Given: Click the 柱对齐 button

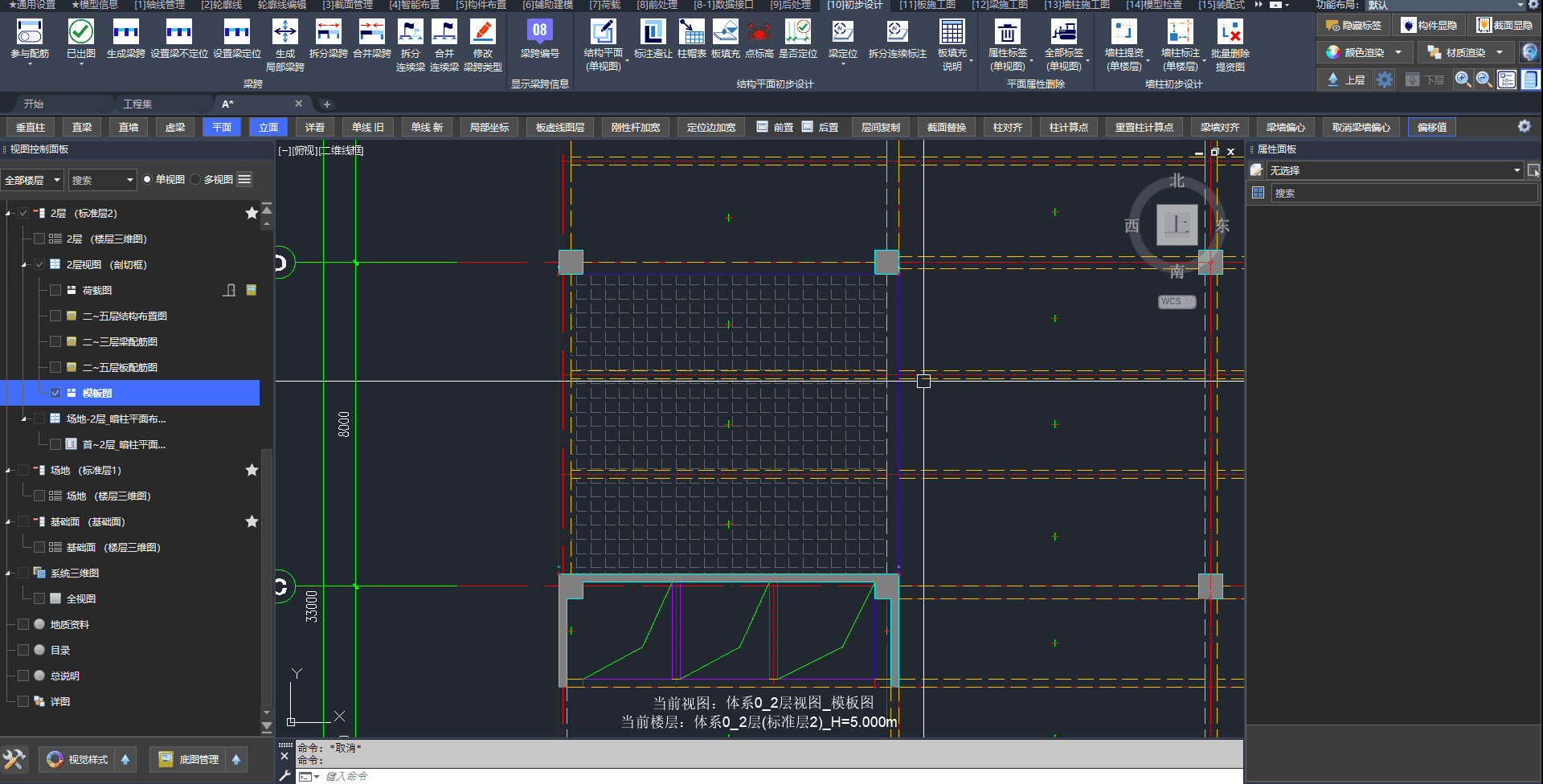Looking at the screenshot, I should pos(1007,128).
